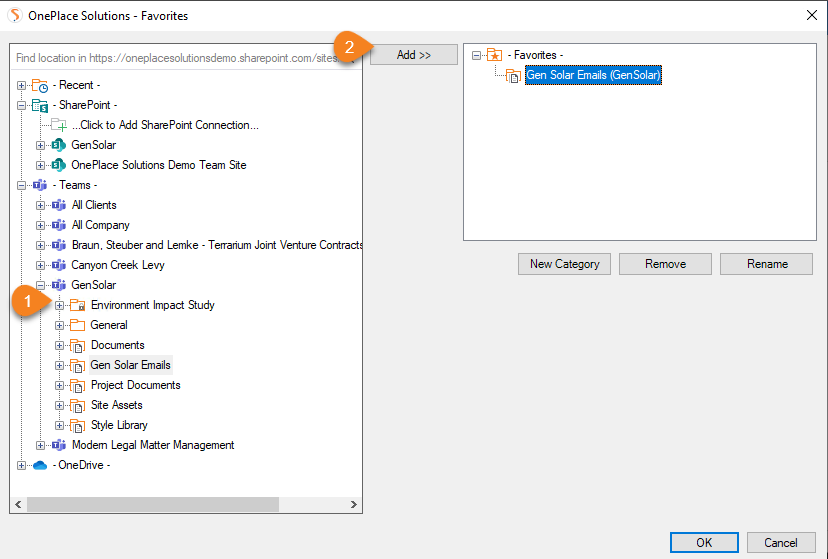The width and height of the screenshot is (828, 559).
Task: Click the Style Library icon
Action: coord(78,426)
